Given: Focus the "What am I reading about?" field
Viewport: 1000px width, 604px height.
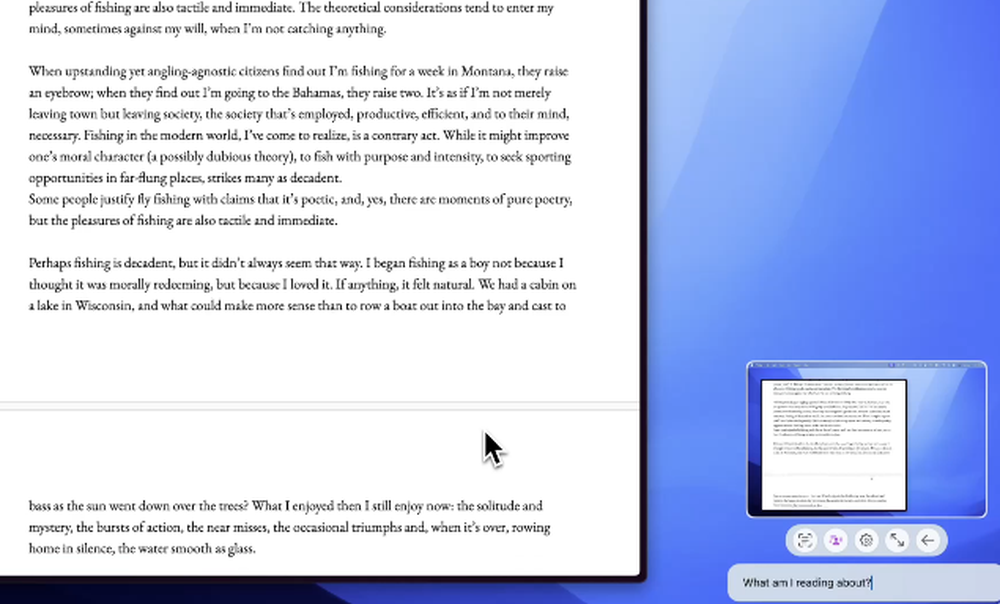Looking at the screenshot, I should pyautogui.click(x=864, y=582).
